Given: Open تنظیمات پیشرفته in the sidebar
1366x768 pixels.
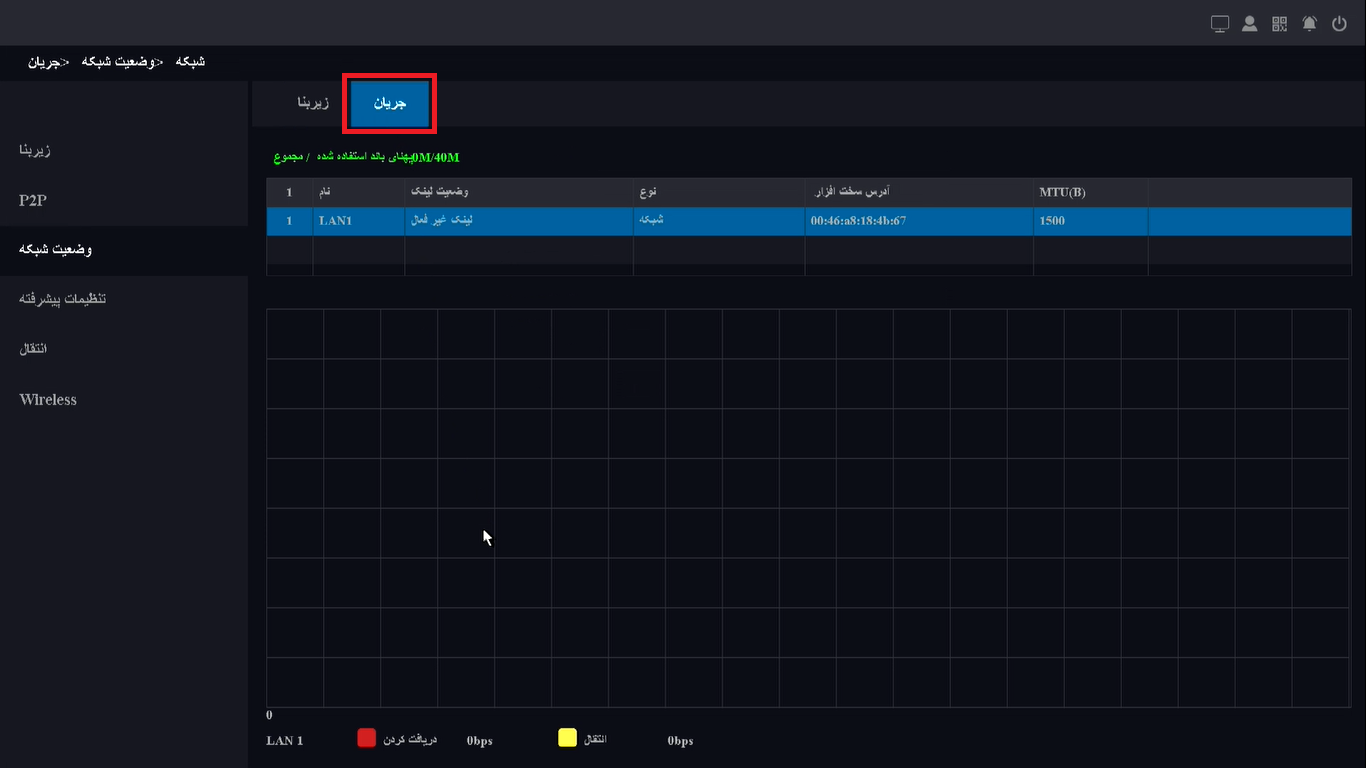Looking at the screenshot, I should coord(62,299).
